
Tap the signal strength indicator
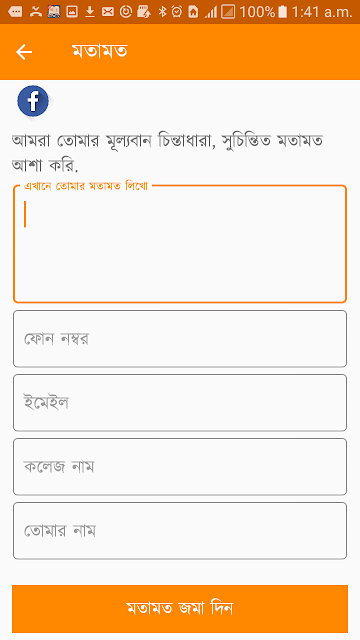211,12
